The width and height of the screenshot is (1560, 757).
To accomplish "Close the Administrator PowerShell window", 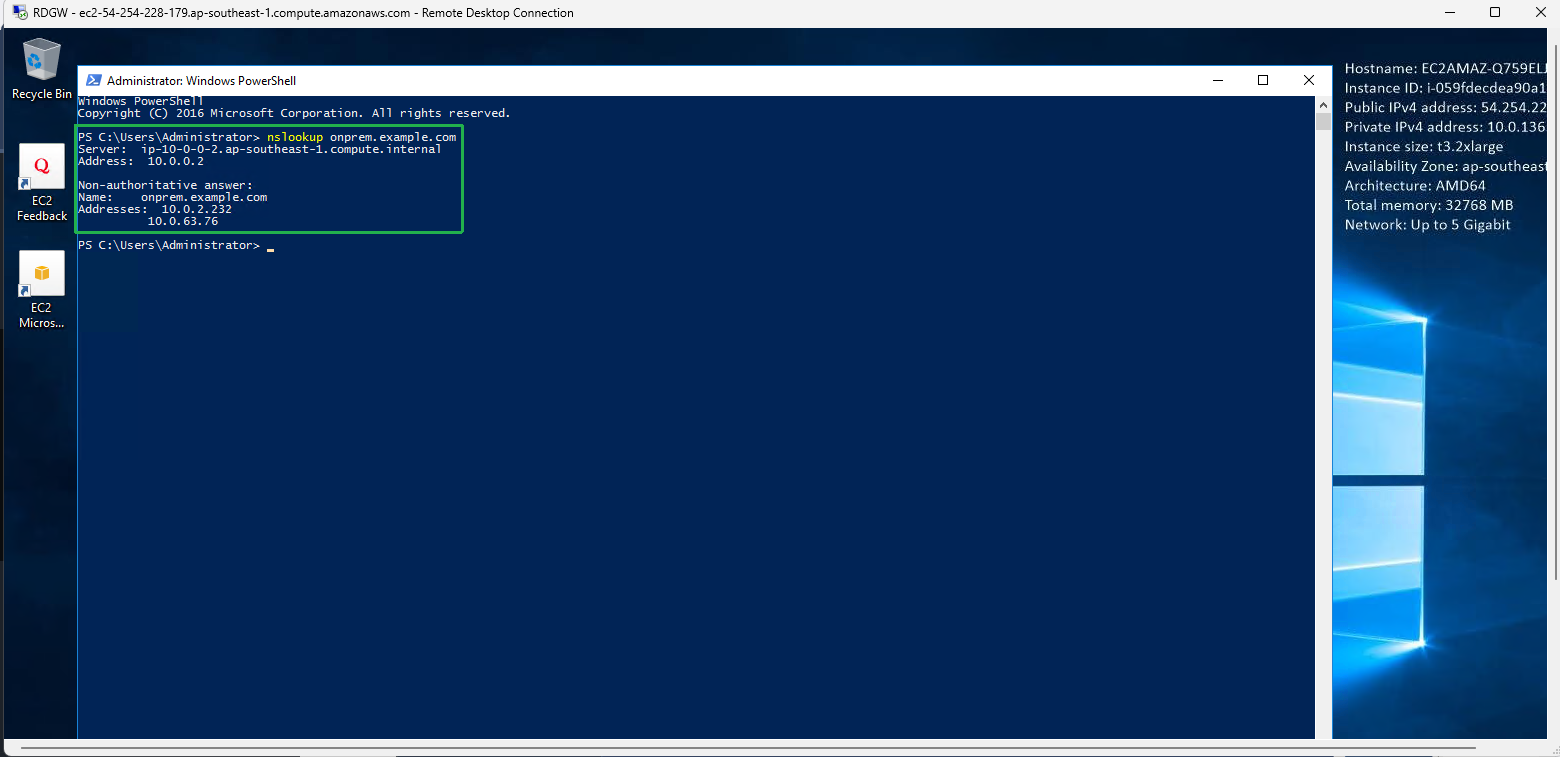I will (x=1308, y=81).
